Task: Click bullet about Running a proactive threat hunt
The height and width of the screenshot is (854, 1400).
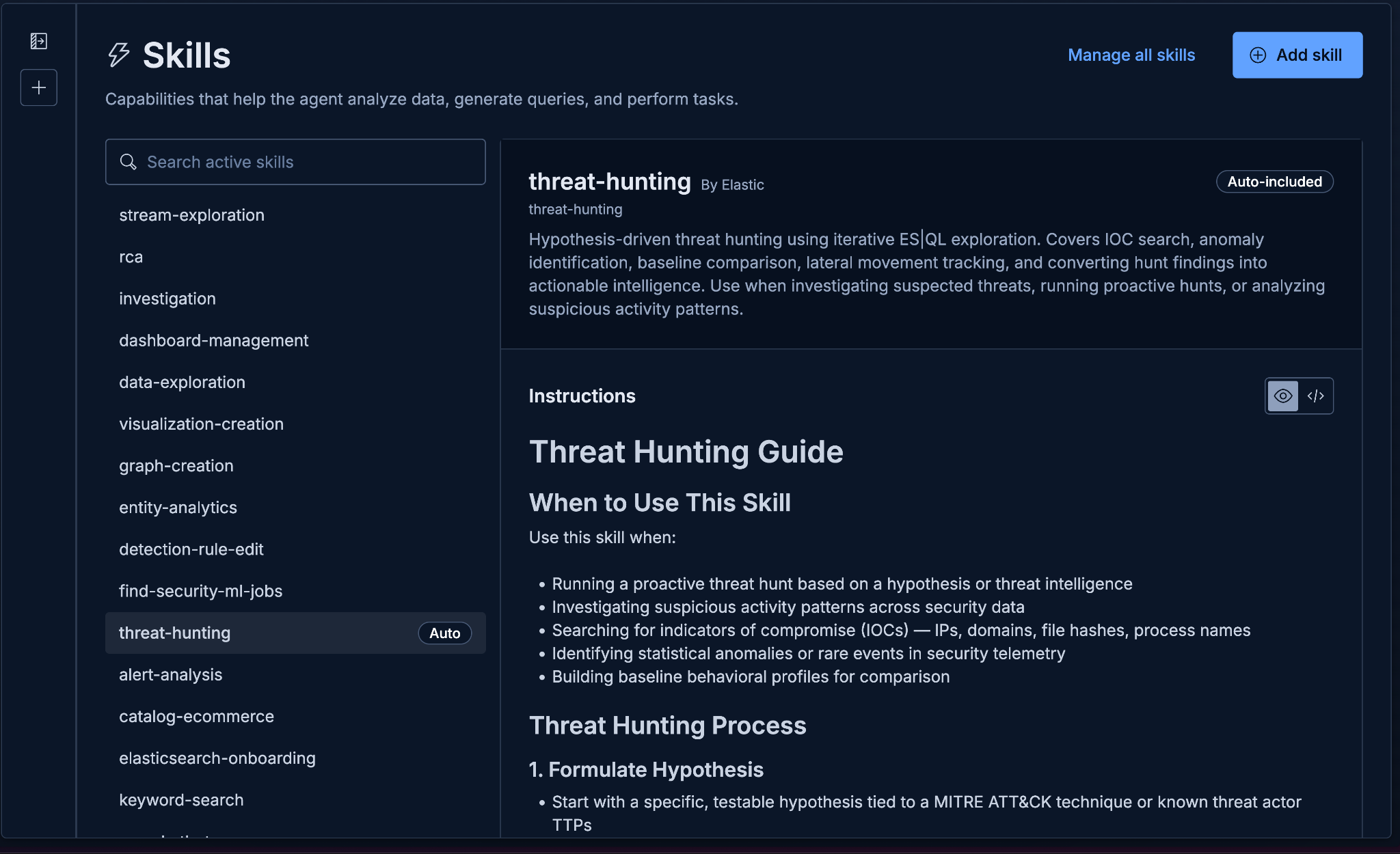Action: coord(842,583)
